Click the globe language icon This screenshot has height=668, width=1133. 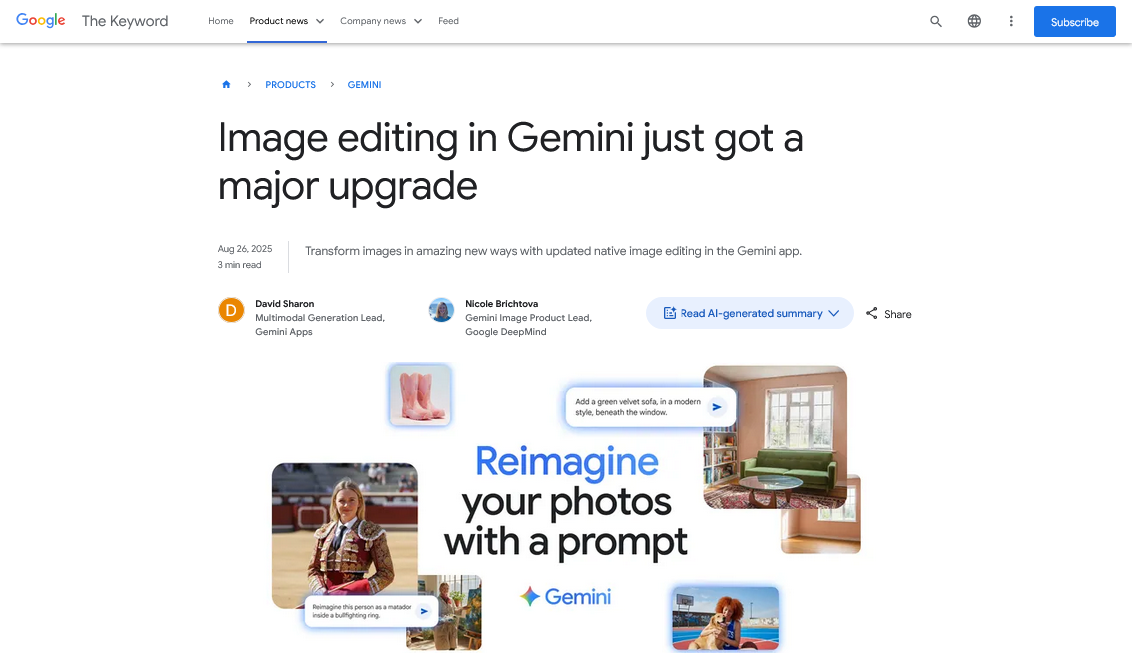tap(974, 22)
